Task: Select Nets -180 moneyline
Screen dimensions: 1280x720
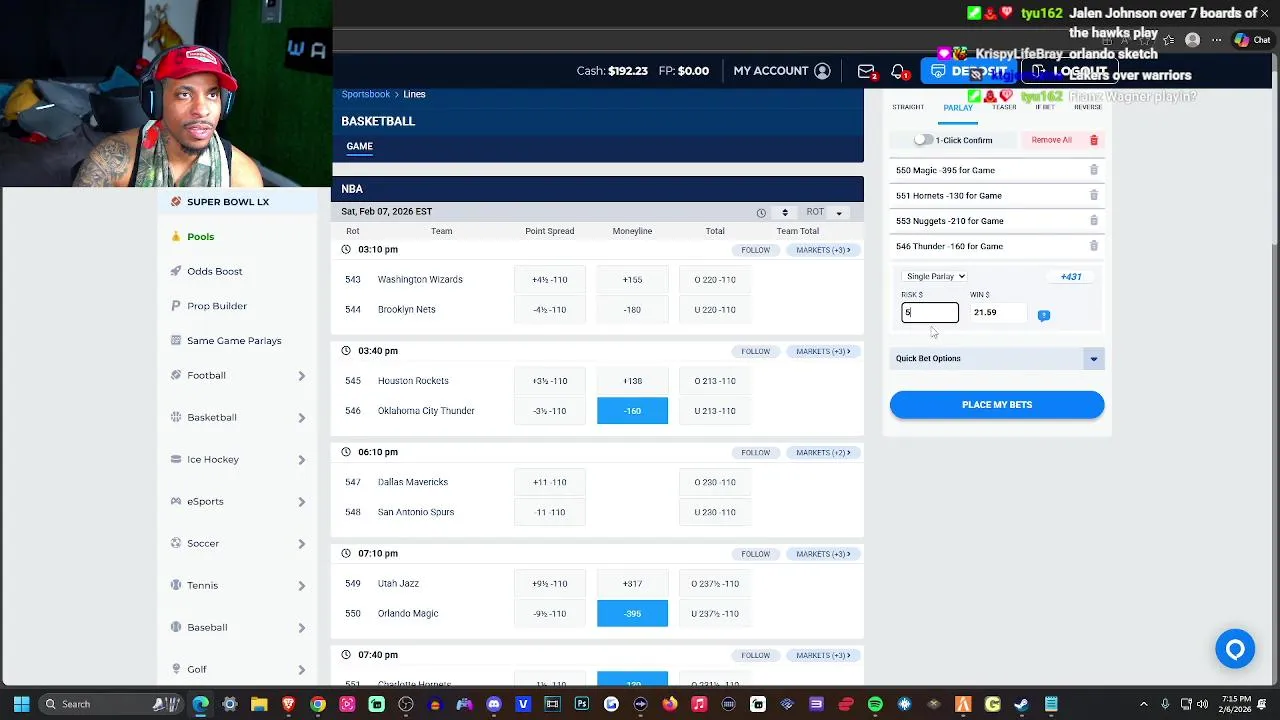Action: [x=632, y=310]
